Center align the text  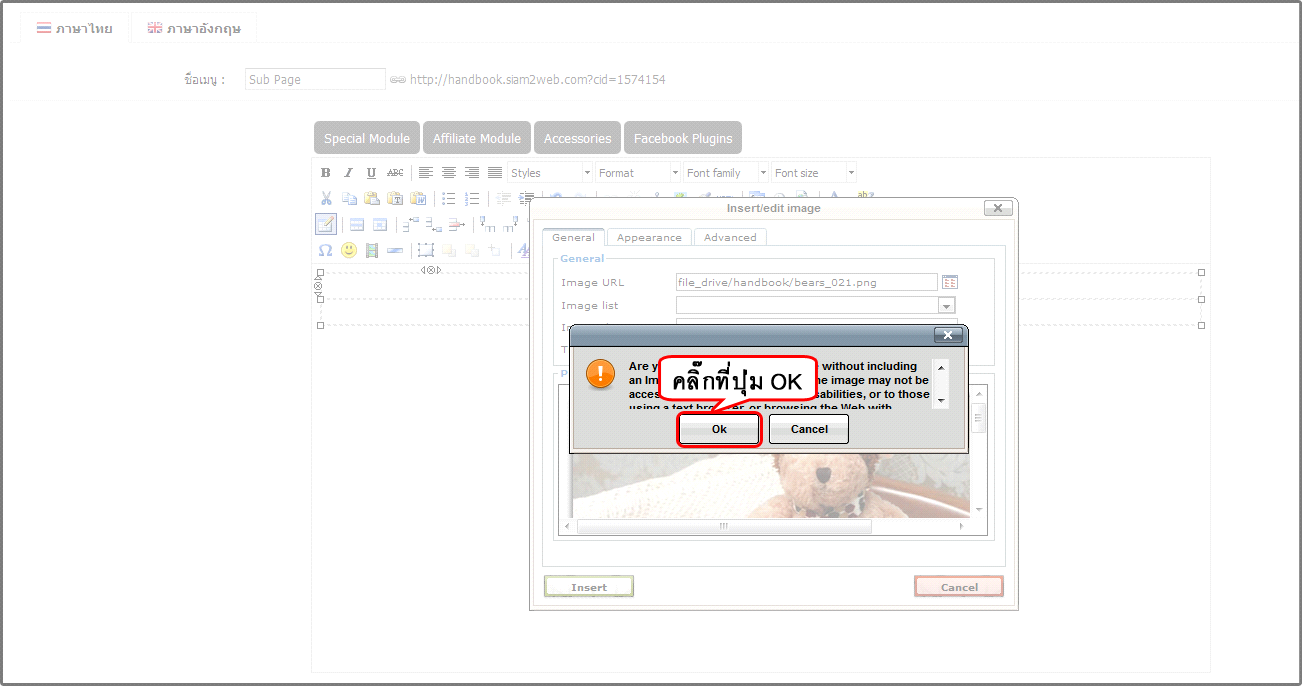[449, 173]
